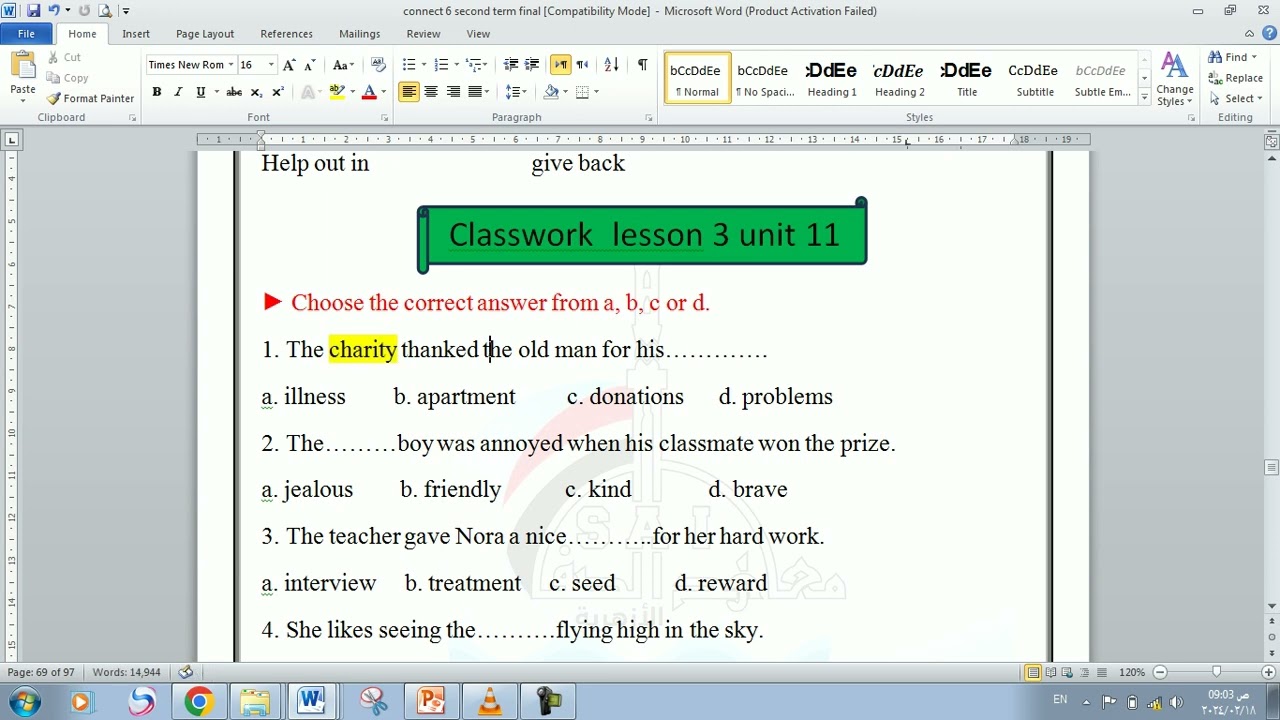
Task: Click the Paste clipboard icon
Action: (x=23, y=66)
